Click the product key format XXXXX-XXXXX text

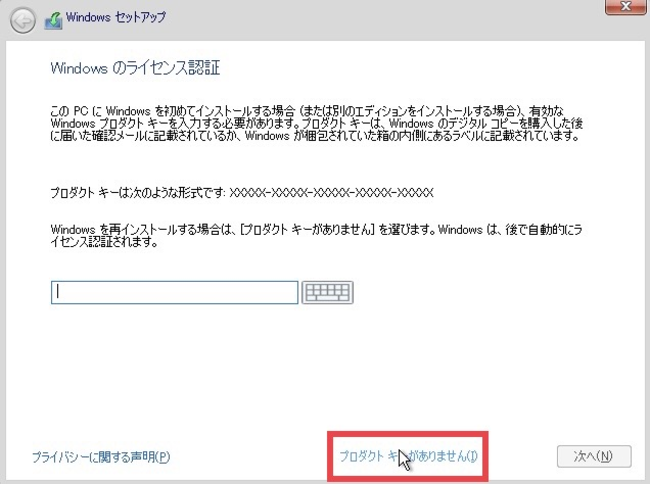pos(331,193)
